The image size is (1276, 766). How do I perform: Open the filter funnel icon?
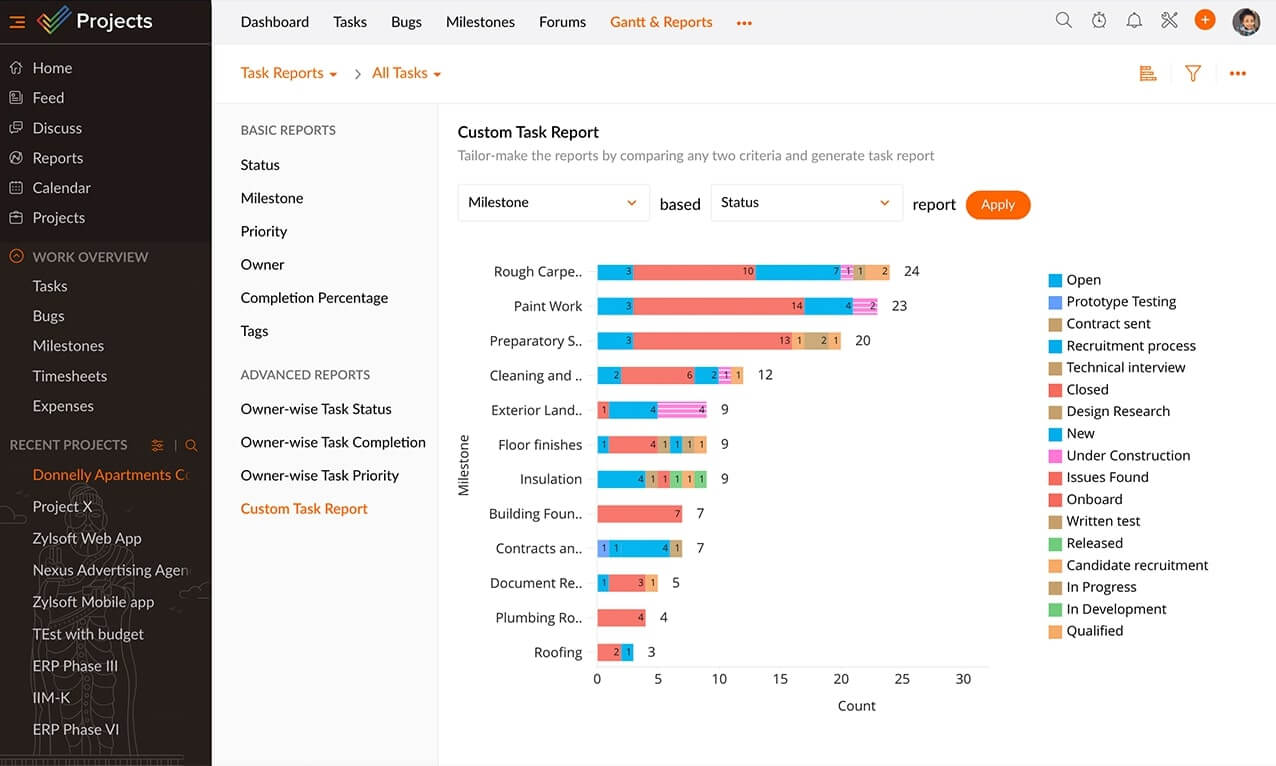pos(1193,73)
